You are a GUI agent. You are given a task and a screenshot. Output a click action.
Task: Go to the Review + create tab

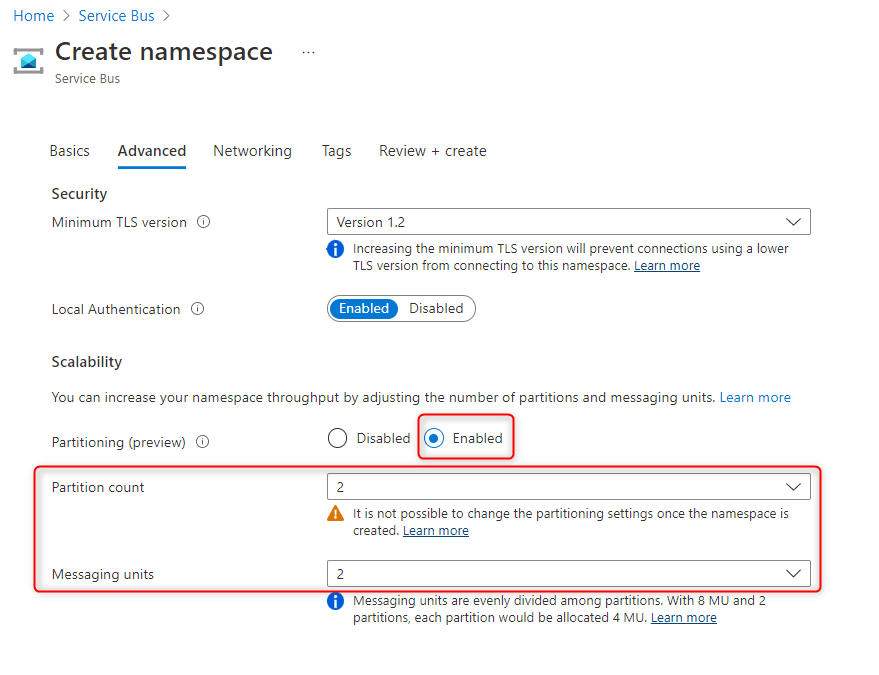432,151
